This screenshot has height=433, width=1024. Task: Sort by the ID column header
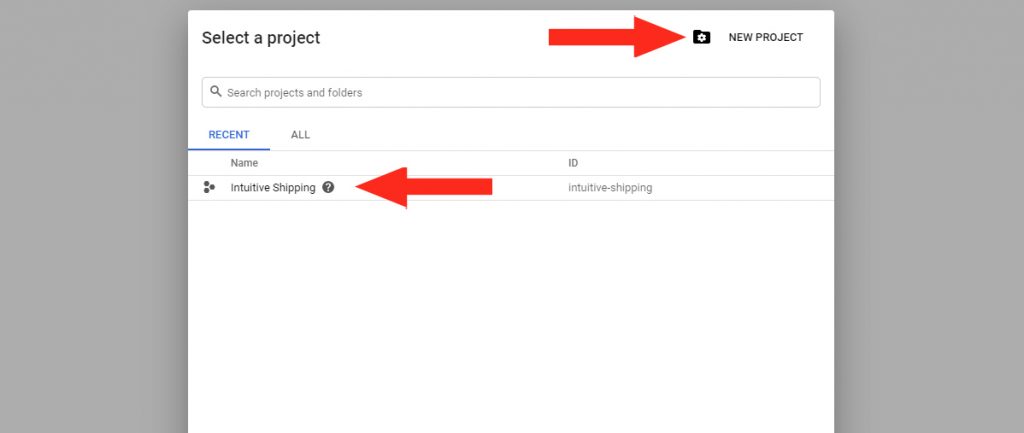(573, 163)
